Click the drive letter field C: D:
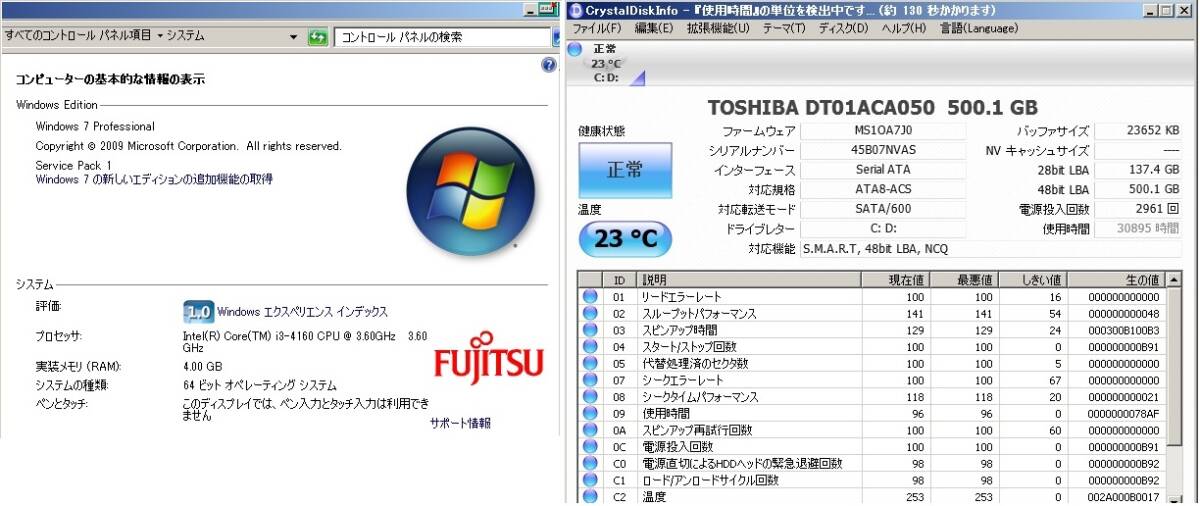1200x506 pixels. pyautogui.click(x=882, y=229)
